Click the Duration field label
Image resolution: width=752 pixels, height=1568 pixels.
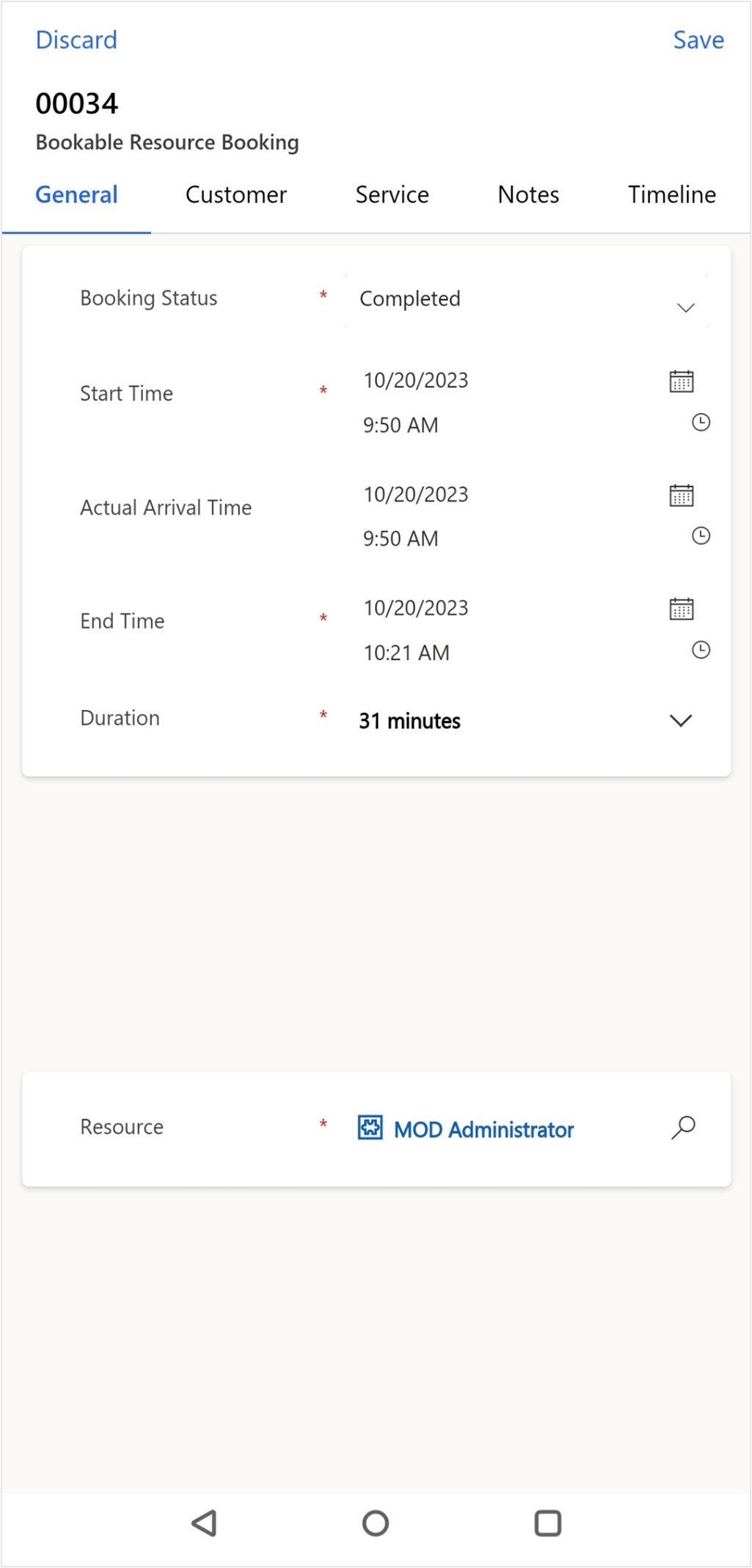120,718
